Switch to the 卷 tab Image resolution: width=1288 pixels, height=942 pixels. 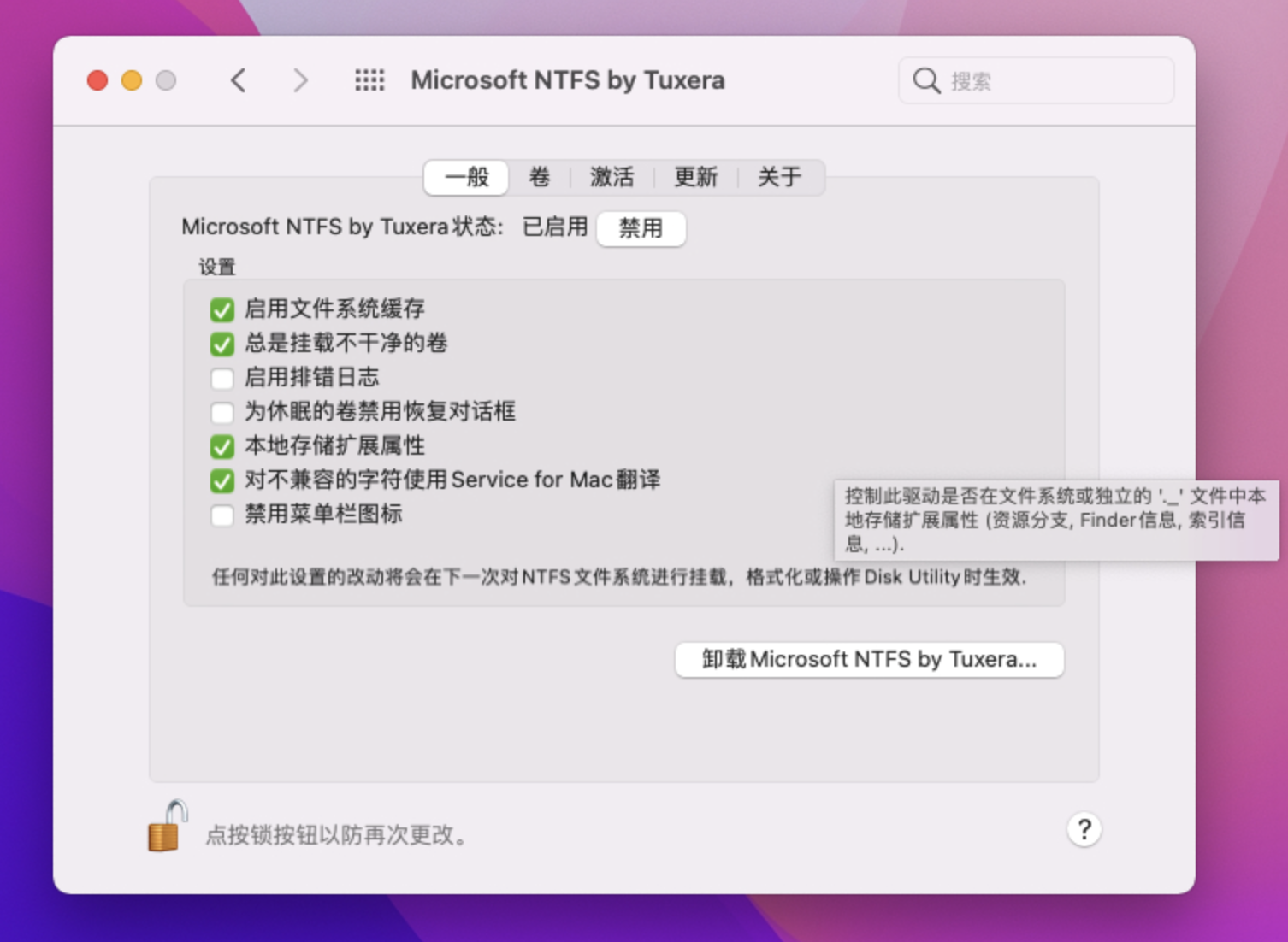coord(539,177)
